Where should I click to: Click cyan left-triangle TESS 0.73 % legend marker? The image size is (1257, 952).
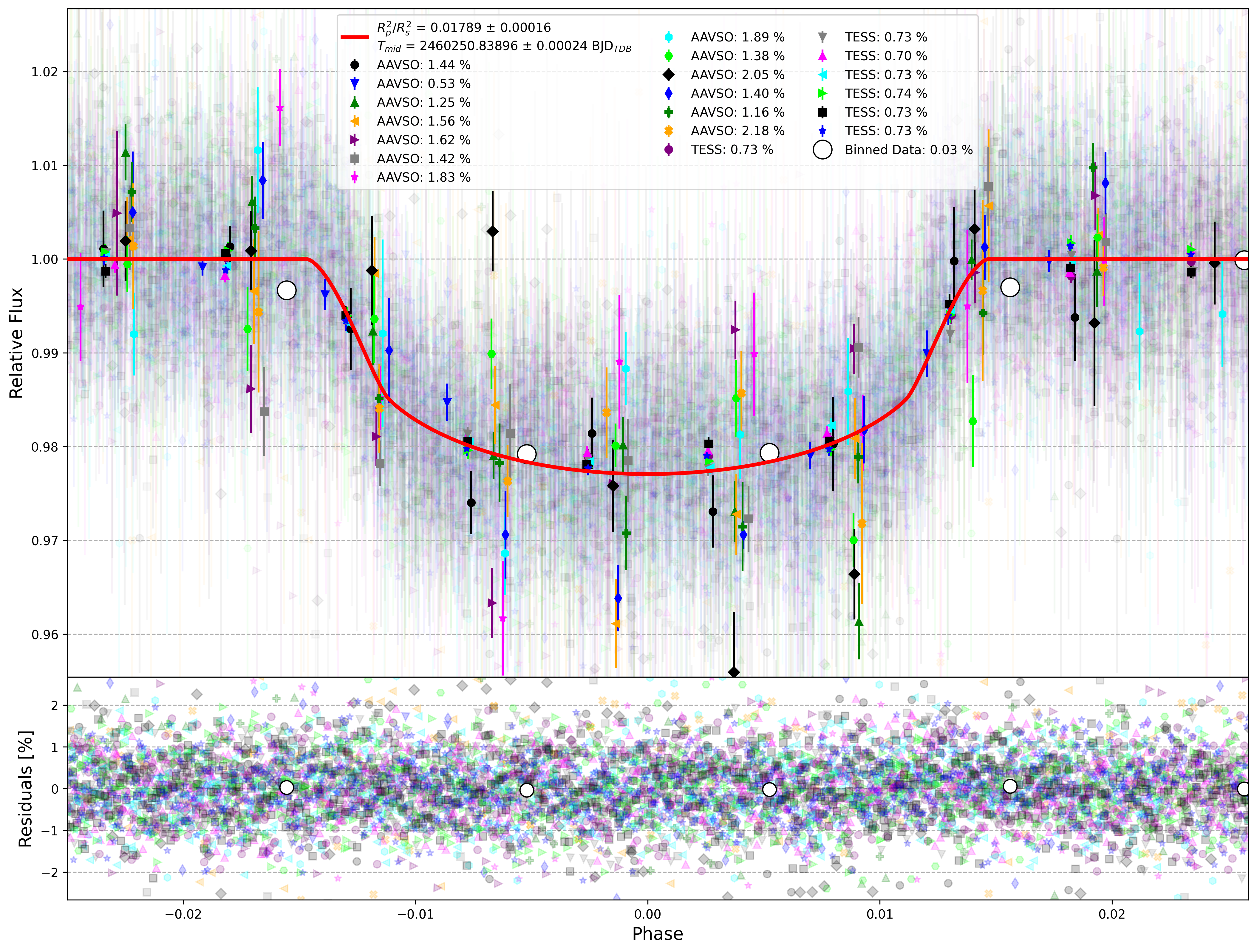pos(822,75)
